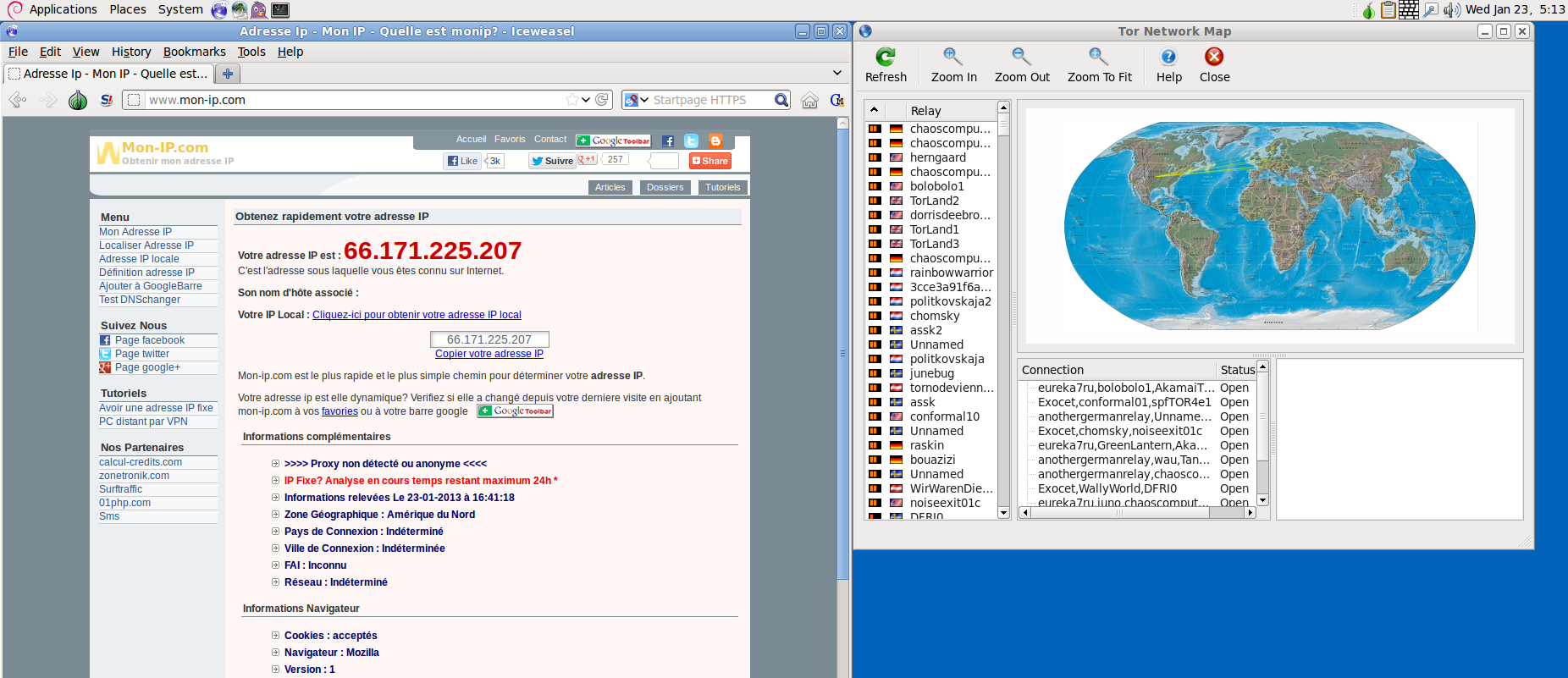Click the volume speaker icon in top panel
Image resolution: width=1568 pixels, height=678 pixels.
1452,10
